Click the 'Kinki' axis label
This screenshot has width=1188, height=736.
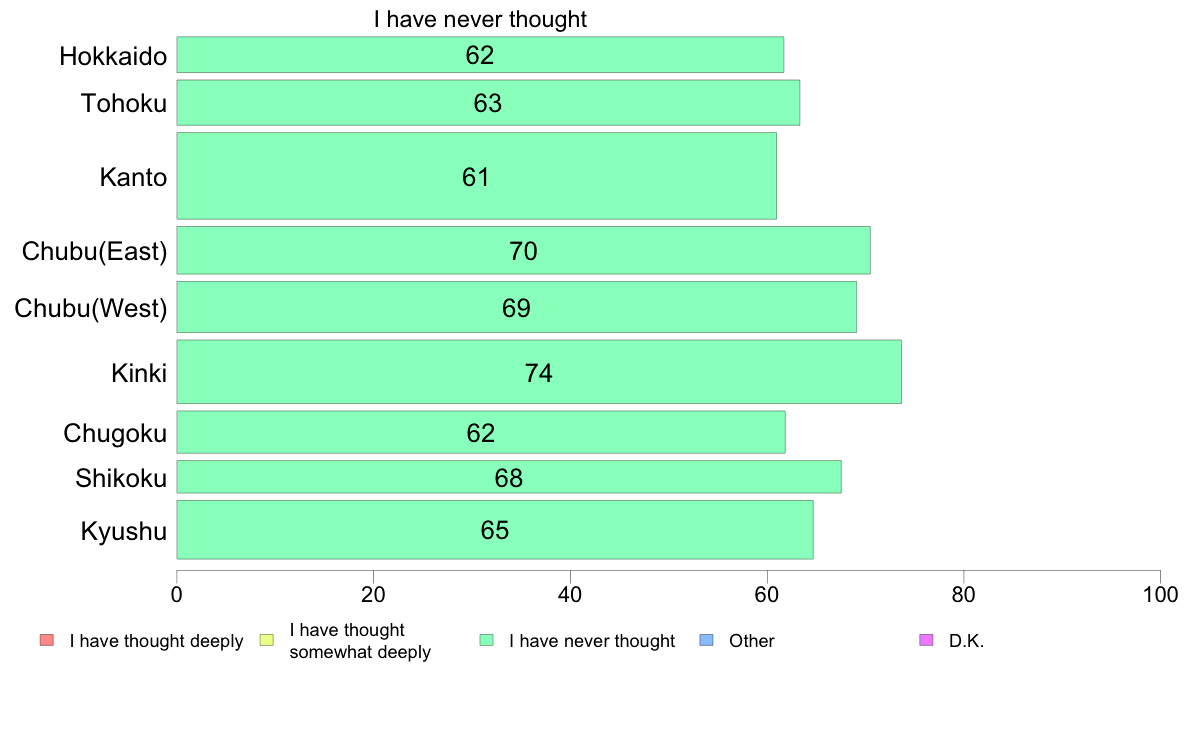pyautogui.click(x=139, y=373)
